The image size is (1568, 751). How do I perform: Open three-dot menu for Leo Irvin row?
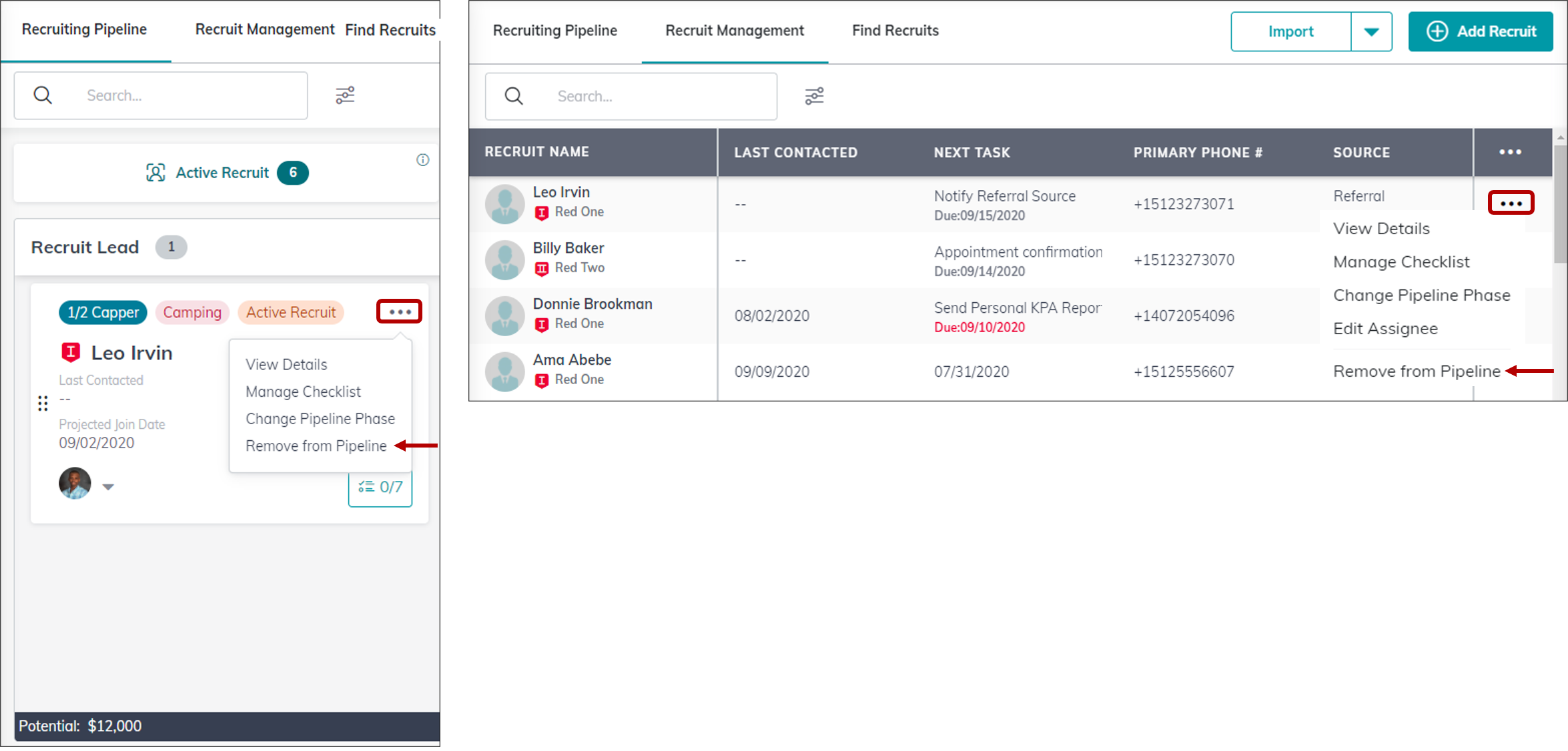[x=1511, y=203]
